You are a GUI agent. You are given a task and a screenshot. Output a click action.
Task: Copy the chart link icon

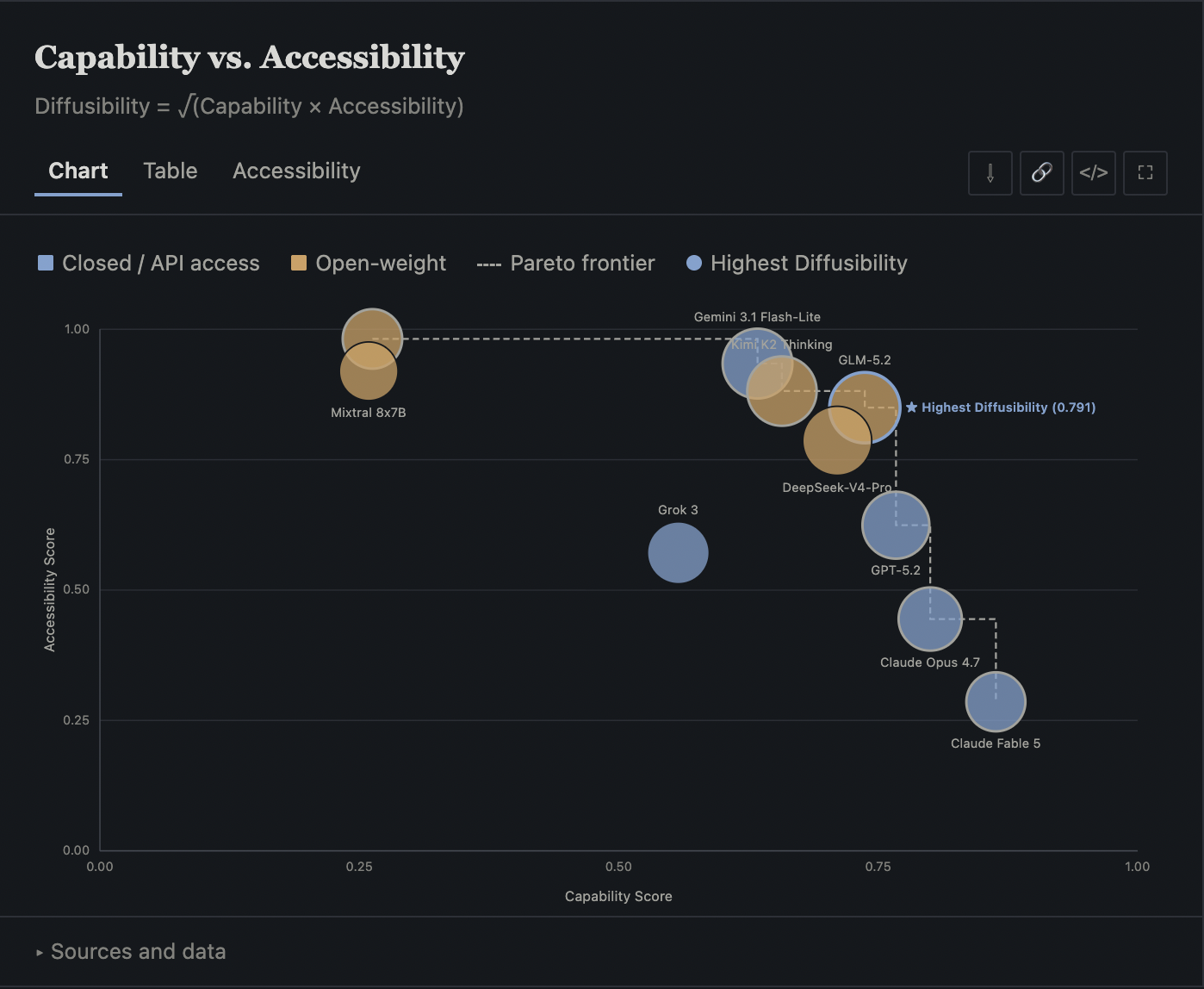point(1042,173)
